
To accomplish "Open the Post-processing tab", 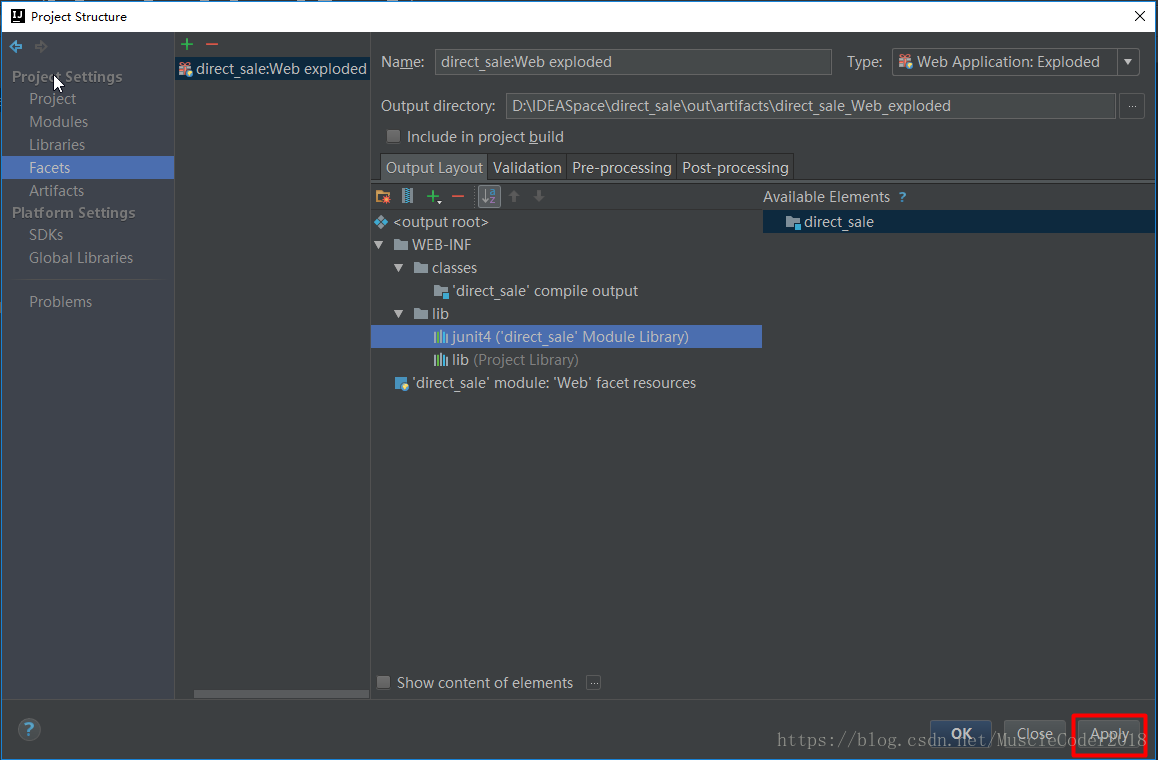I will 736,168.
